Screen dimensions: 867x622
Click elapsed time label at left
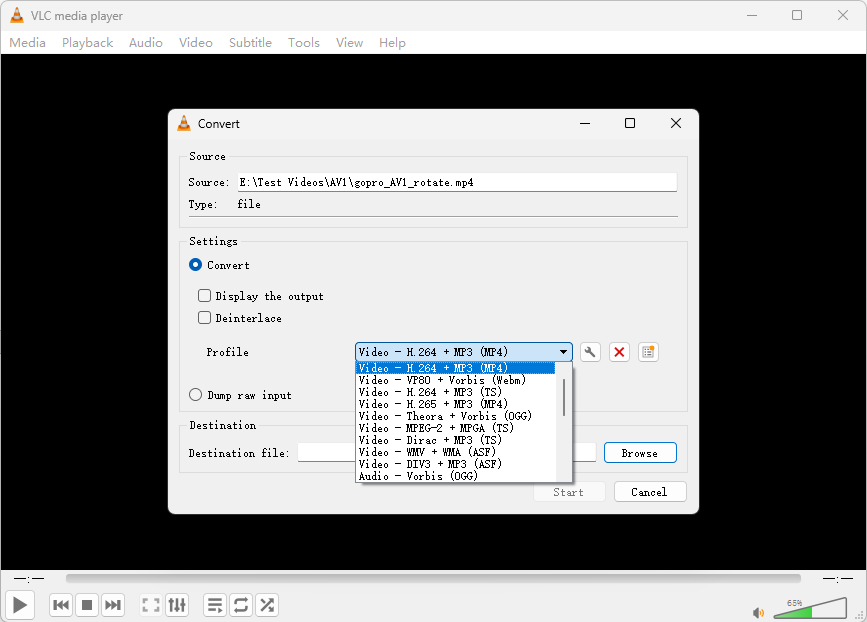[x=29, y=579]
